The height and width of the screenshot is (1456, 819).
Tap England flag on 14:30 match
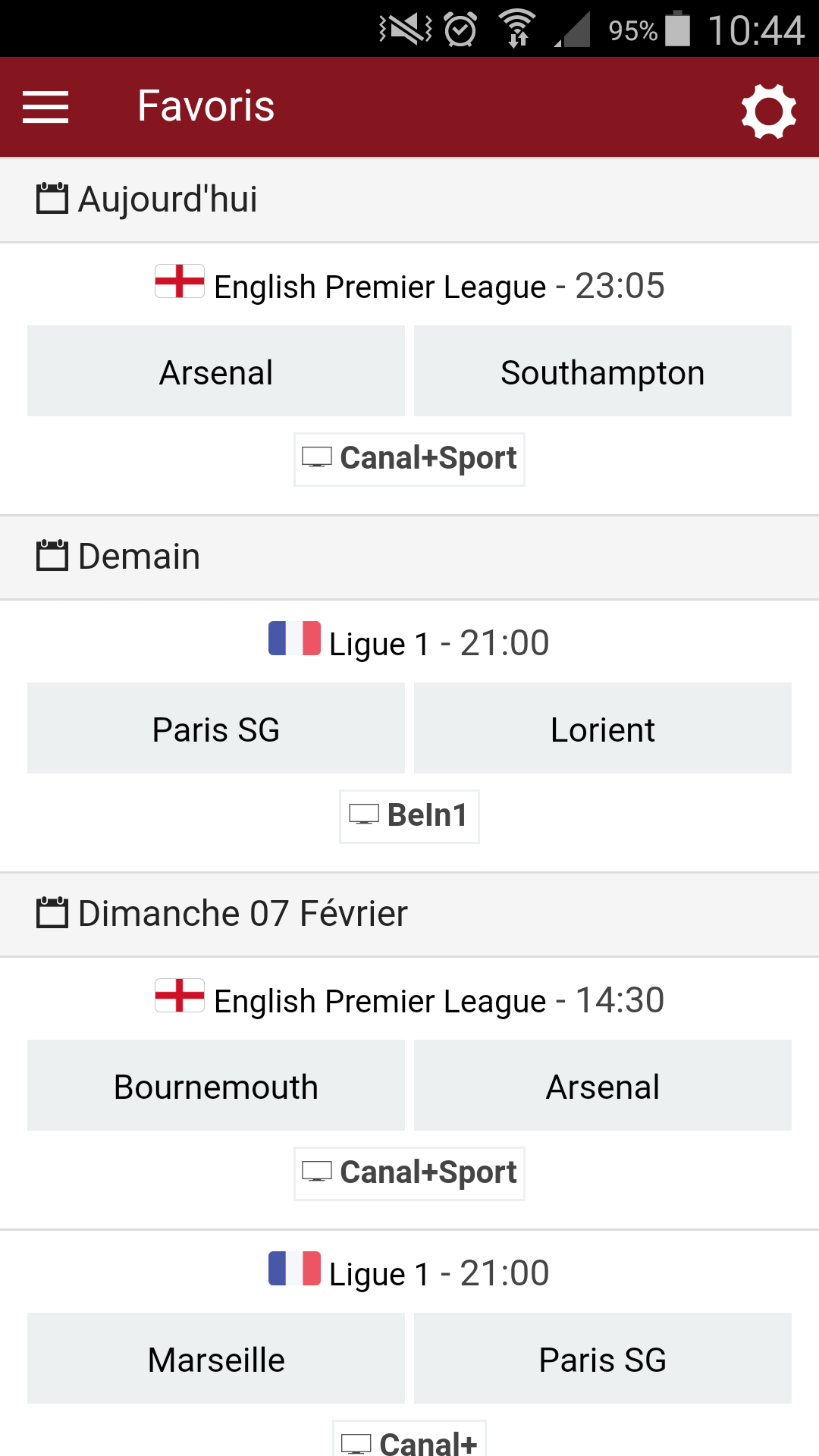pos(180,996)
